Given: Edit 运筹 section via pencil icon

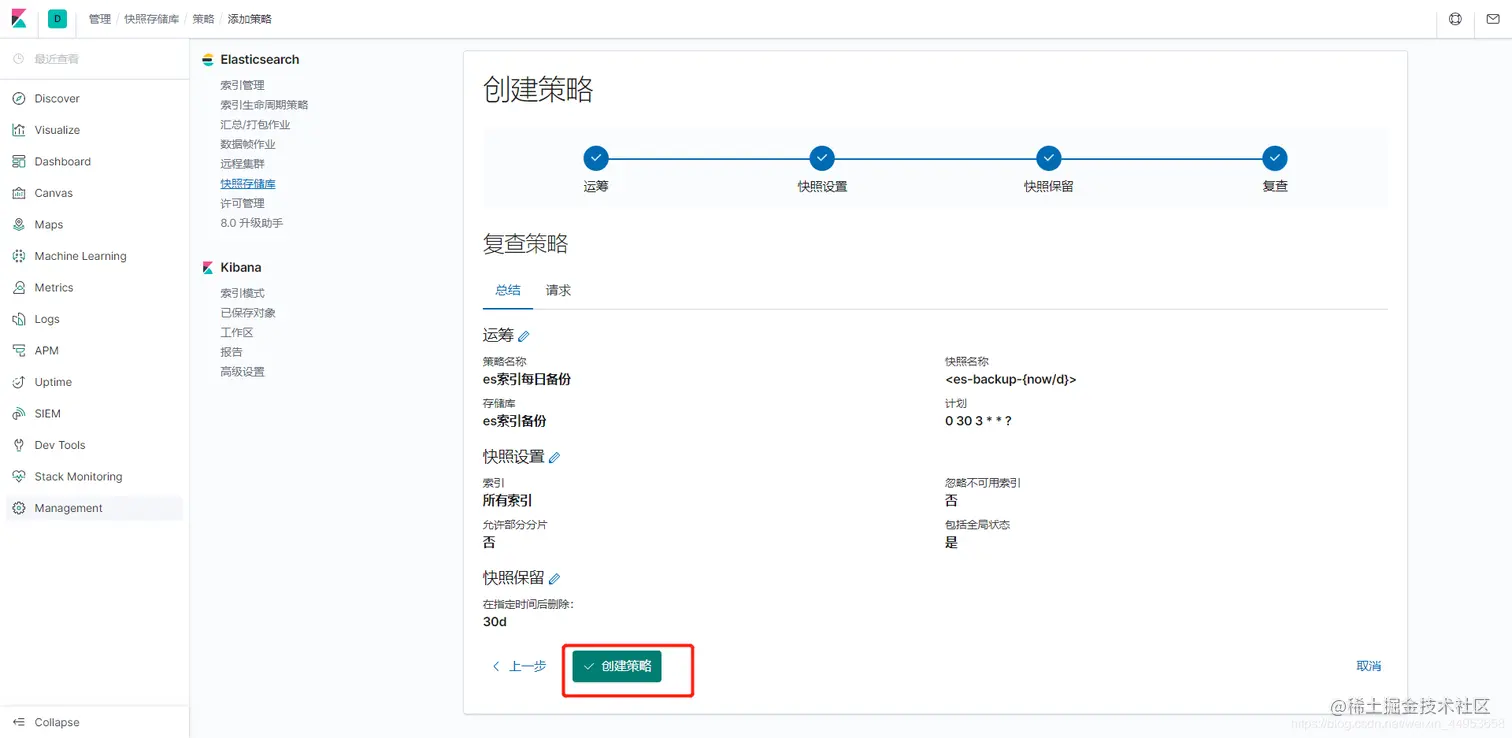Looking at the screenshot, I should 524,336.
